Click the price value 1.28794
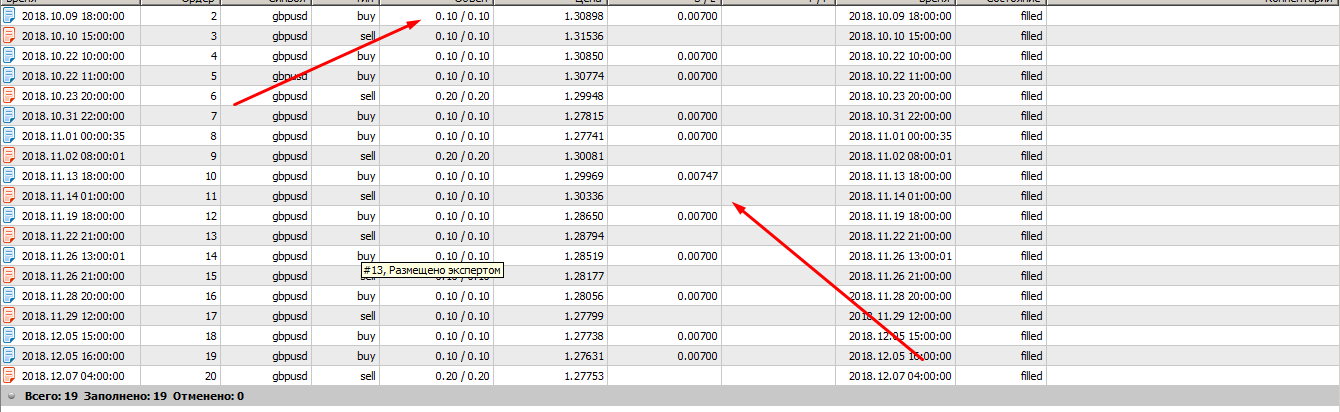This screenshot has height=412, width=1340. 585,236
